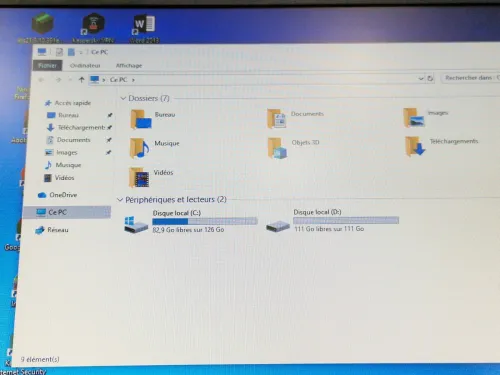Click the refresh icon beside address bar
This screenshot has width=500, height=375.
click(x=430, y=78)
